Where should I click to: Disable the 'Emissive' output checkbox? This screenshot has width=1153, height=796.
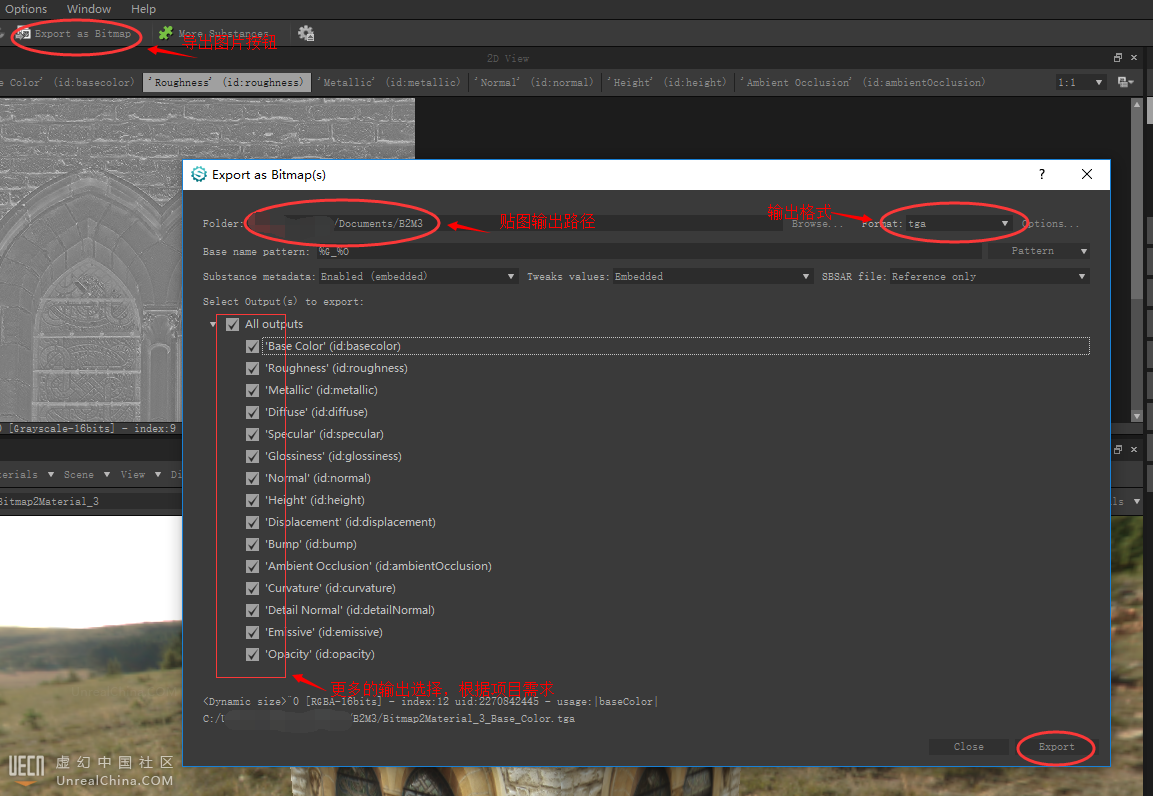(253, 633)
